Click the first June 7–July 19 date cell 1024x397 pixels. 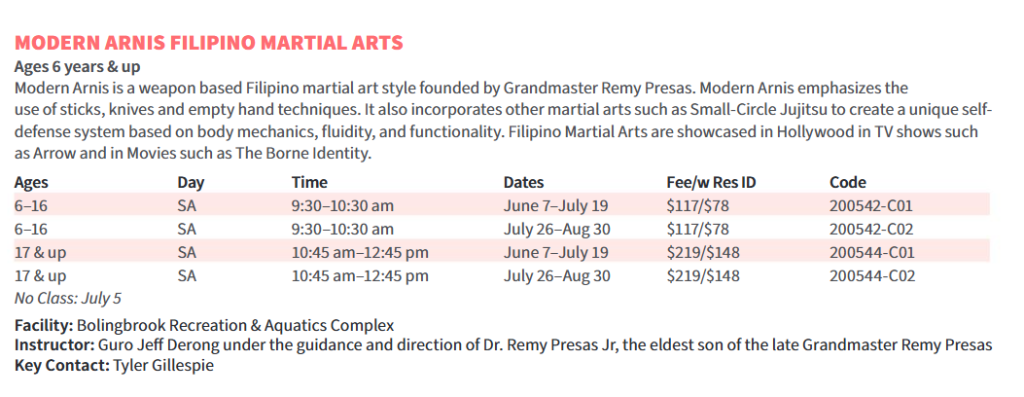click(x=556, y=206)
